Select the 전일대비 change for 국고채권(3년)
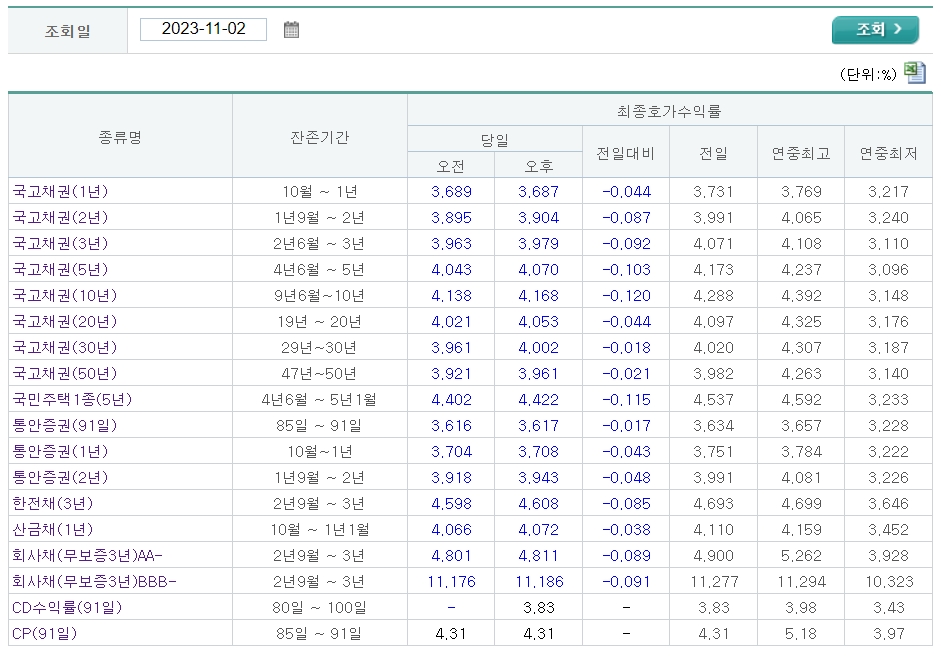Viewport: 941px width, 658px height. pyautogui.click(x=627, y=242)
